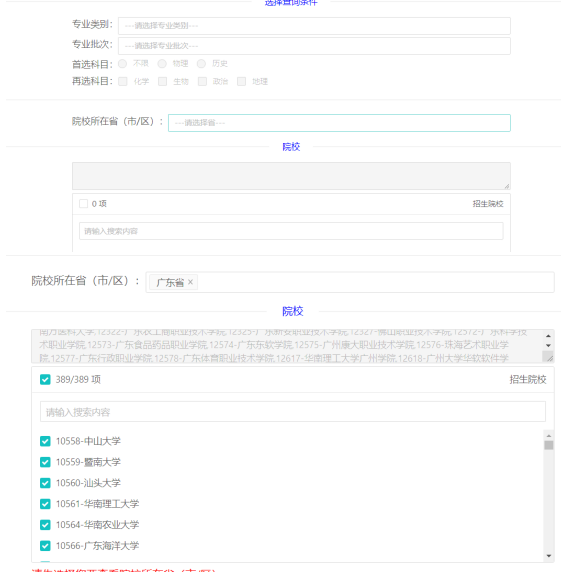
Task: Click up arrow of selected-schools textarea scrollbar
Action: click(x=548, y=336)
